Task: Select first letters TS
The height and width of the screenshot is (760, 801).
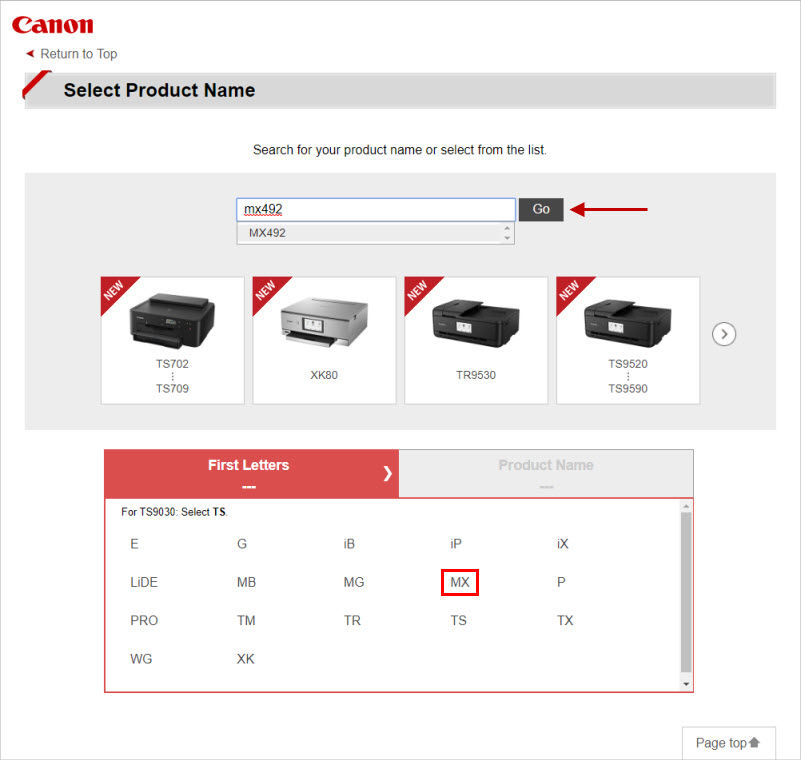Action: 459,621
